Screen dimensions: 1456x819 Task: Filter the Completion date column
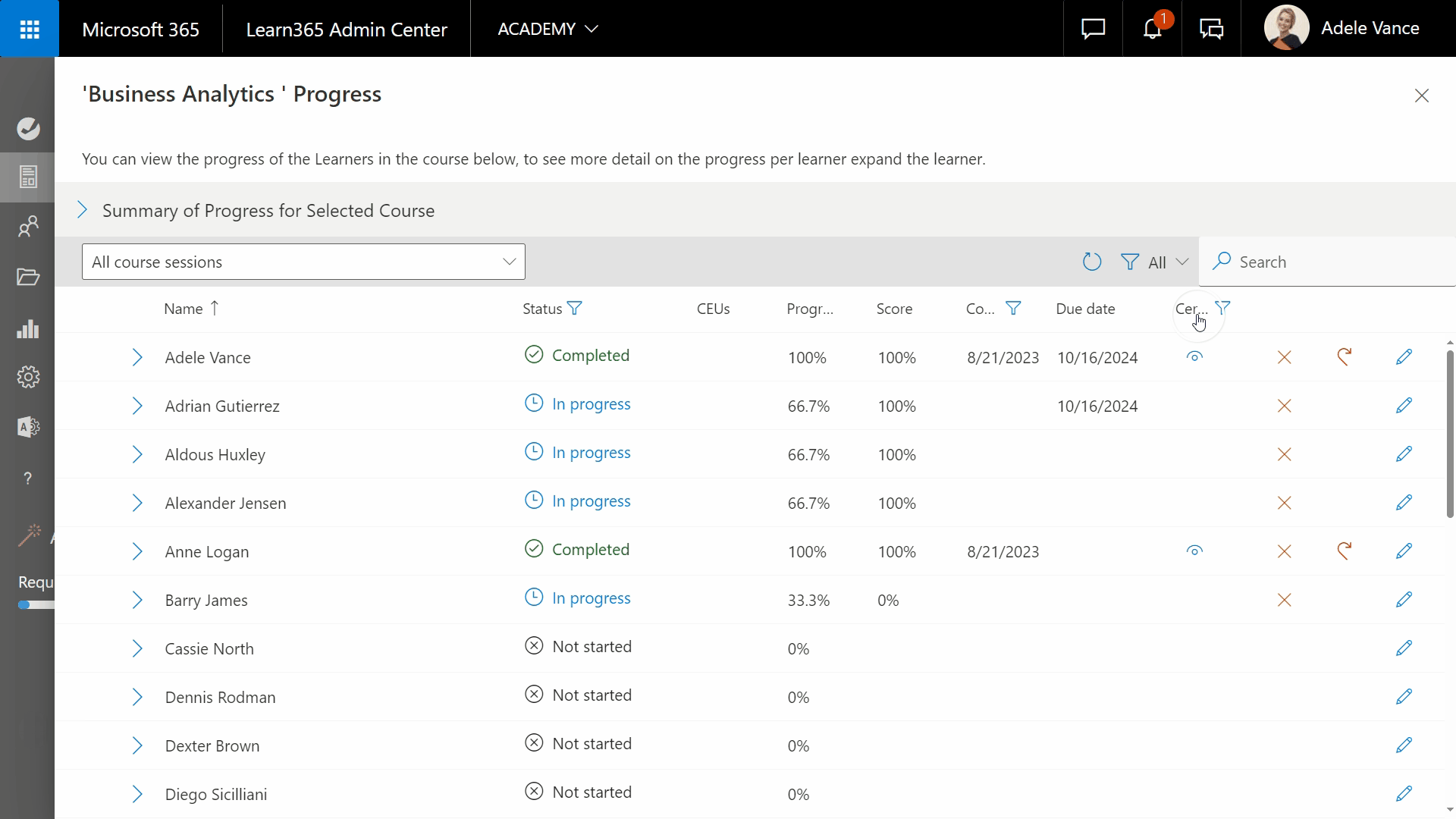coord(1013,308)
